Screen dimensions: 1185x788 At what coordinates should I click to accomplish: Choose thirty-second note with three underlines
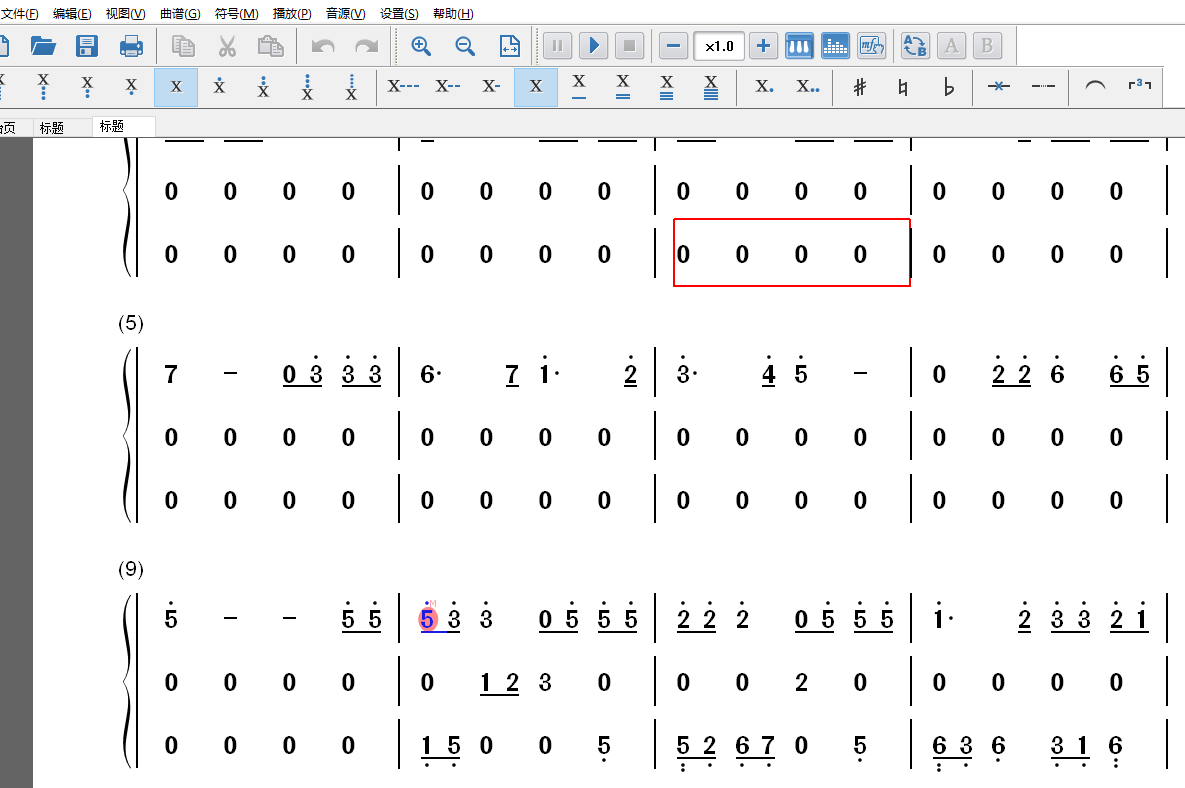[667, 87]
